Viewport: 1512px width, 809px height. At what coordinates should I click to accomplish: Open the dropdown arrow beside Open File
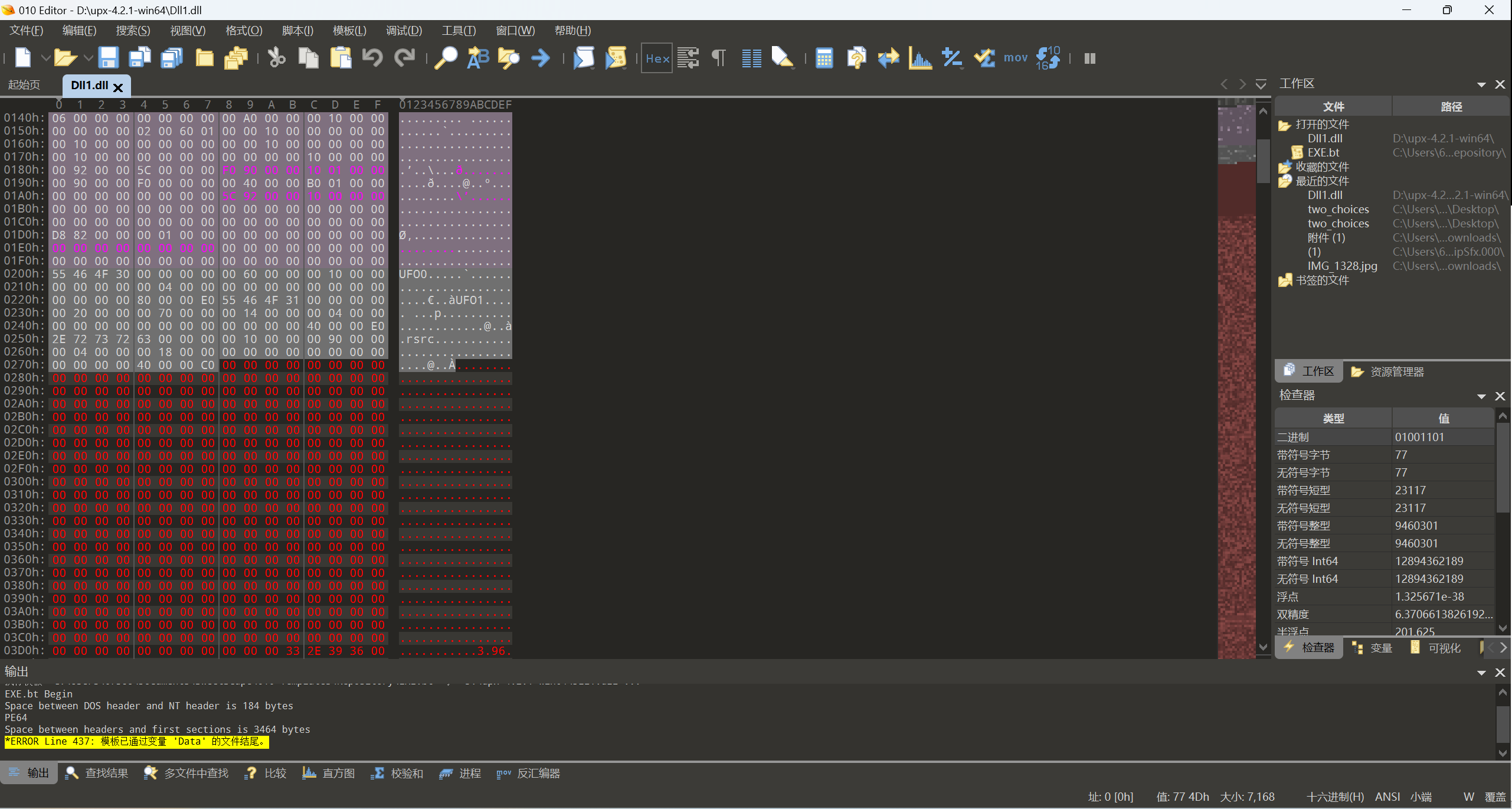coord(88,58)
